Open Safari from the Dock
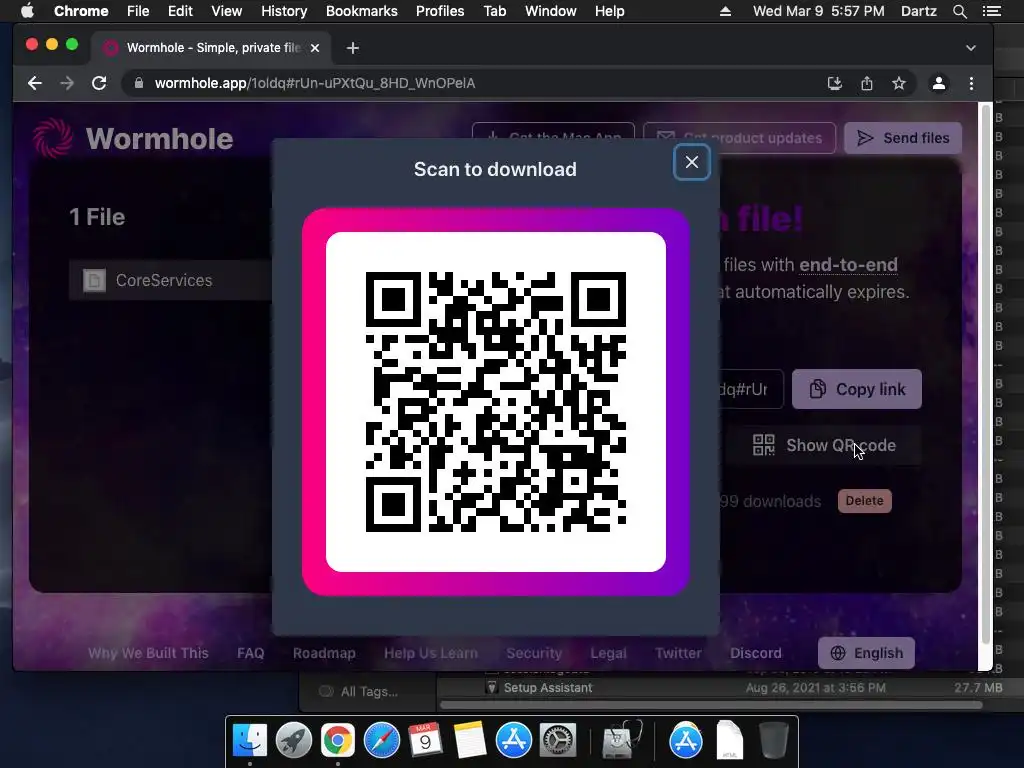 (x=381, y=741)
